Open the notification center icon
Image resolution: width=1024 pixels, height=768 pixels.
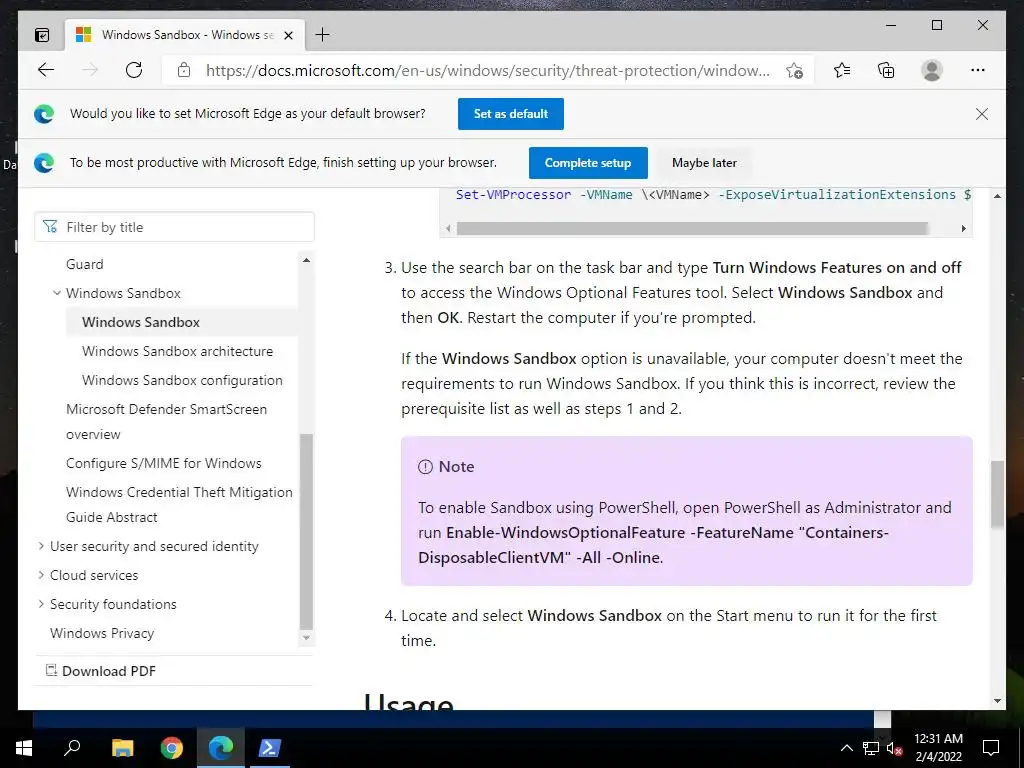pos(991,748)
